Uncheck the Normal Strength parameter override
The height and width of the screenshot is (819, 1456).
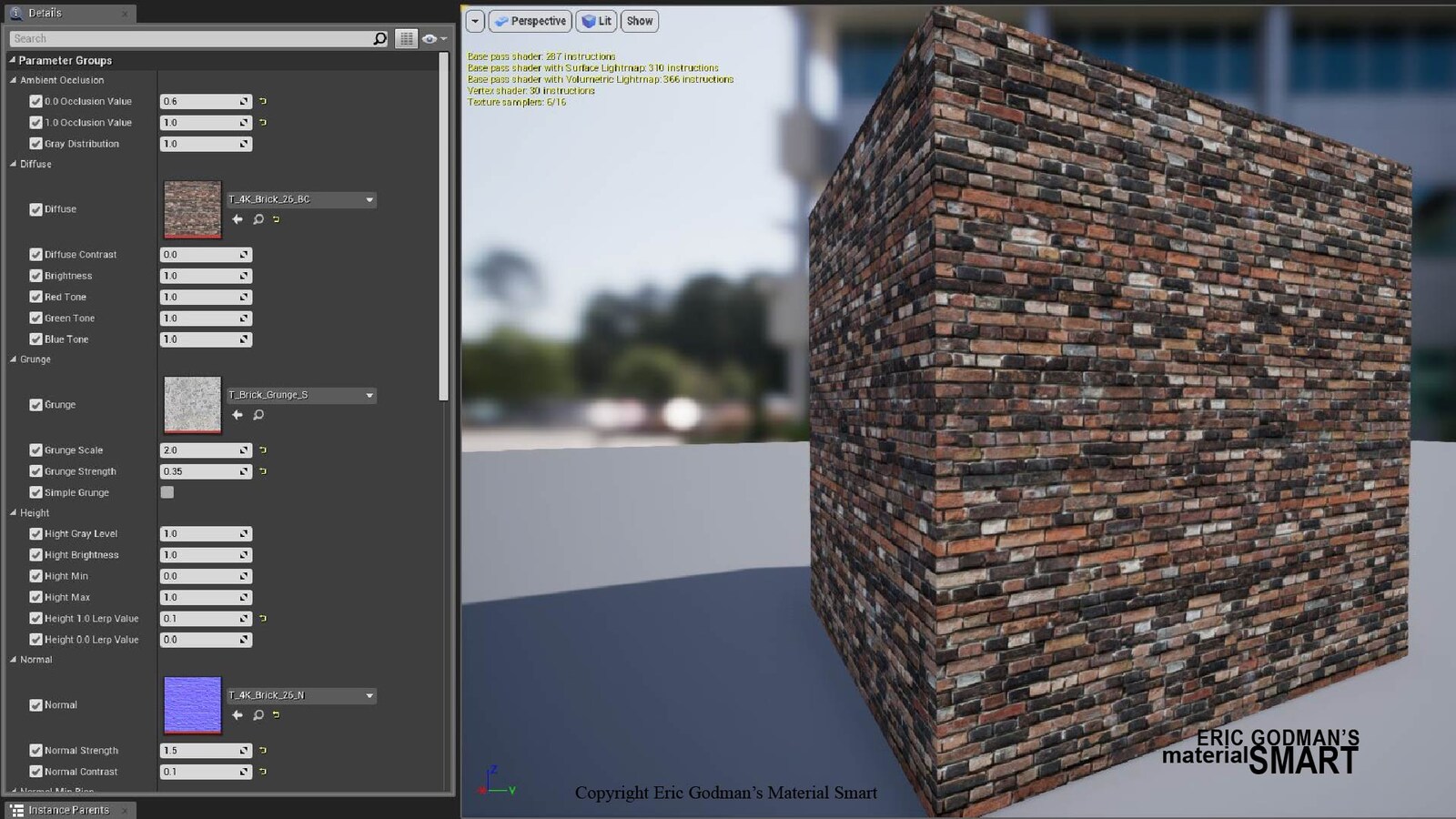tap(35, 751)
